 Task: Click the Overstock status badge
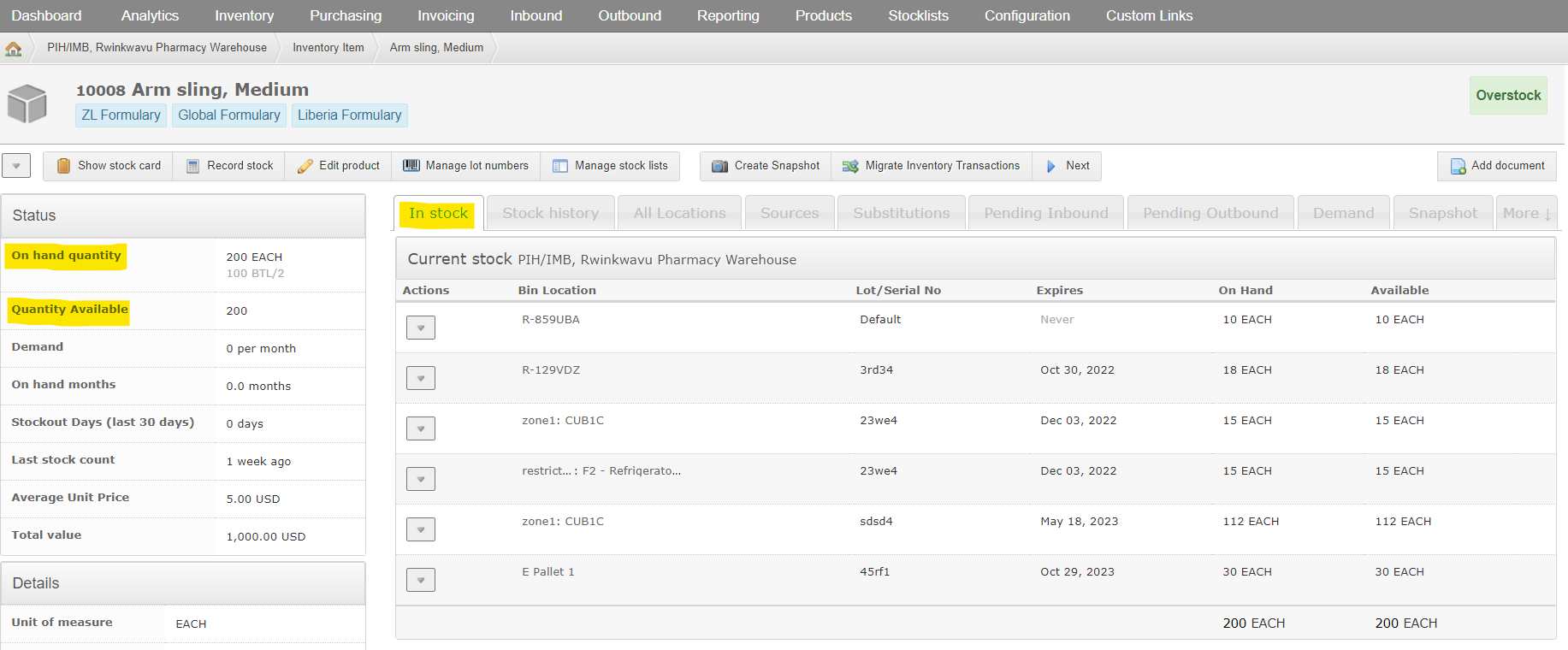pos(1508,96)
